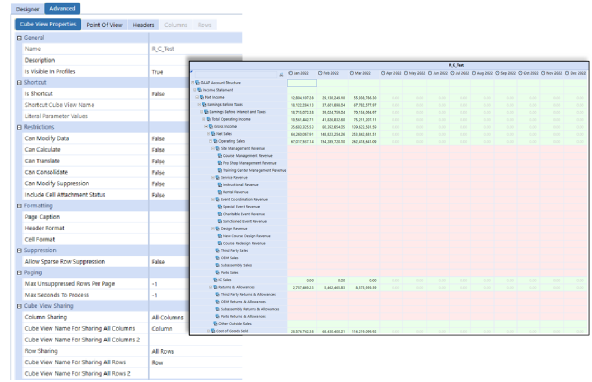The image size is (592, 382).
Task: Click the Feb 2022 column header icon
Action: coord(320,73)
